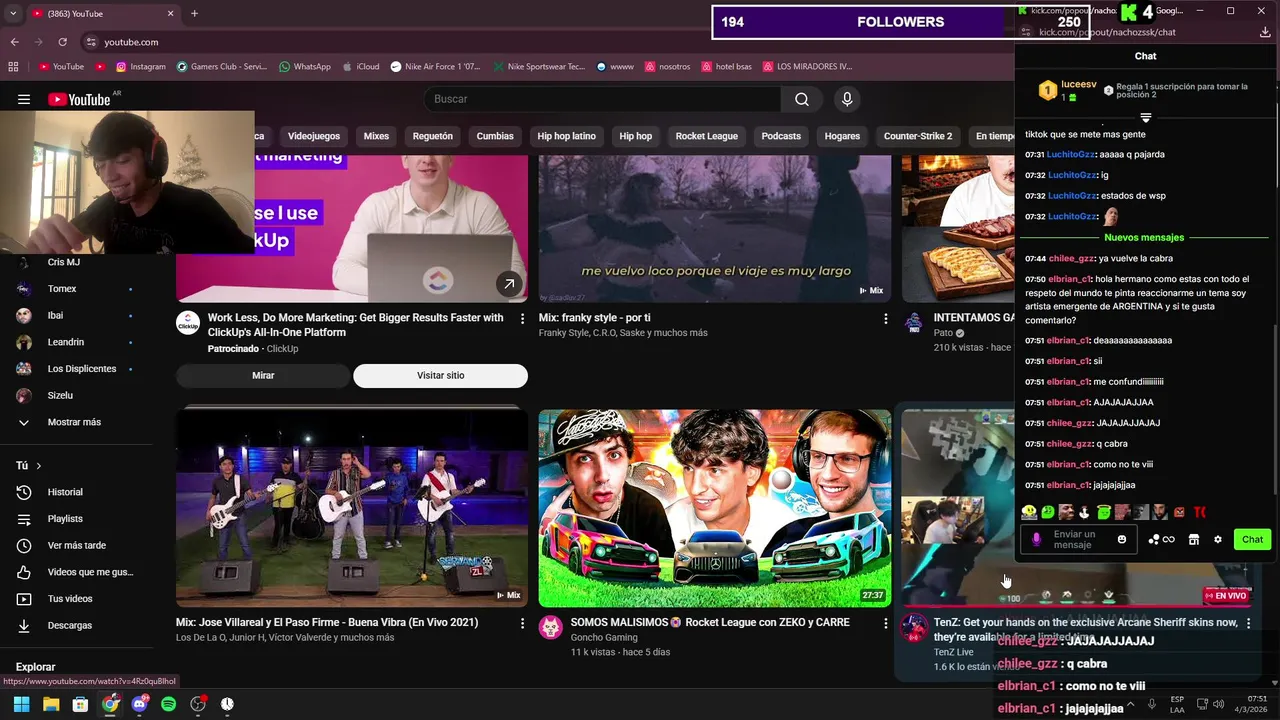Open options for ClickUp ad video
This screenshot has width=1280, height=720.
(522, 319)
